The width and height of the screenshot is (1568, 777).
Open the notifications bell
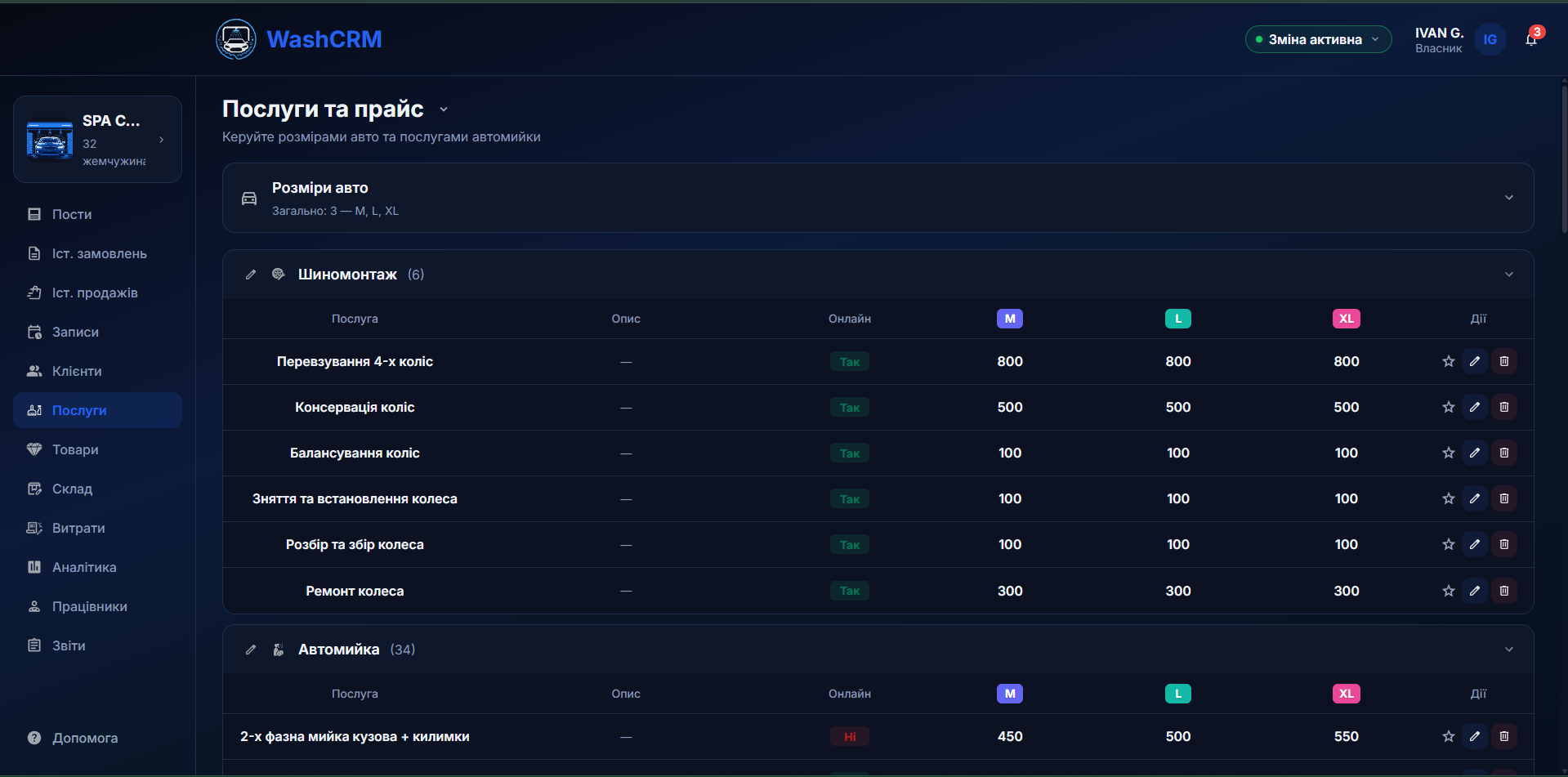pyautogui.click(x=1531, y=39)
